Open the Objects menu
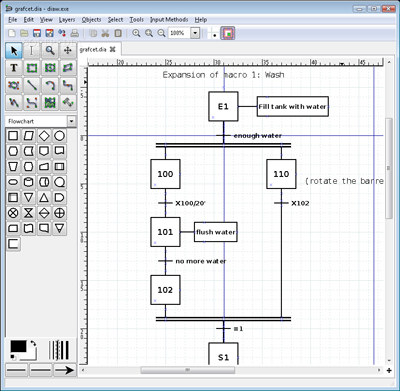Screen dimensions: 400x391 pyautogui.click(x=91, y=20)
